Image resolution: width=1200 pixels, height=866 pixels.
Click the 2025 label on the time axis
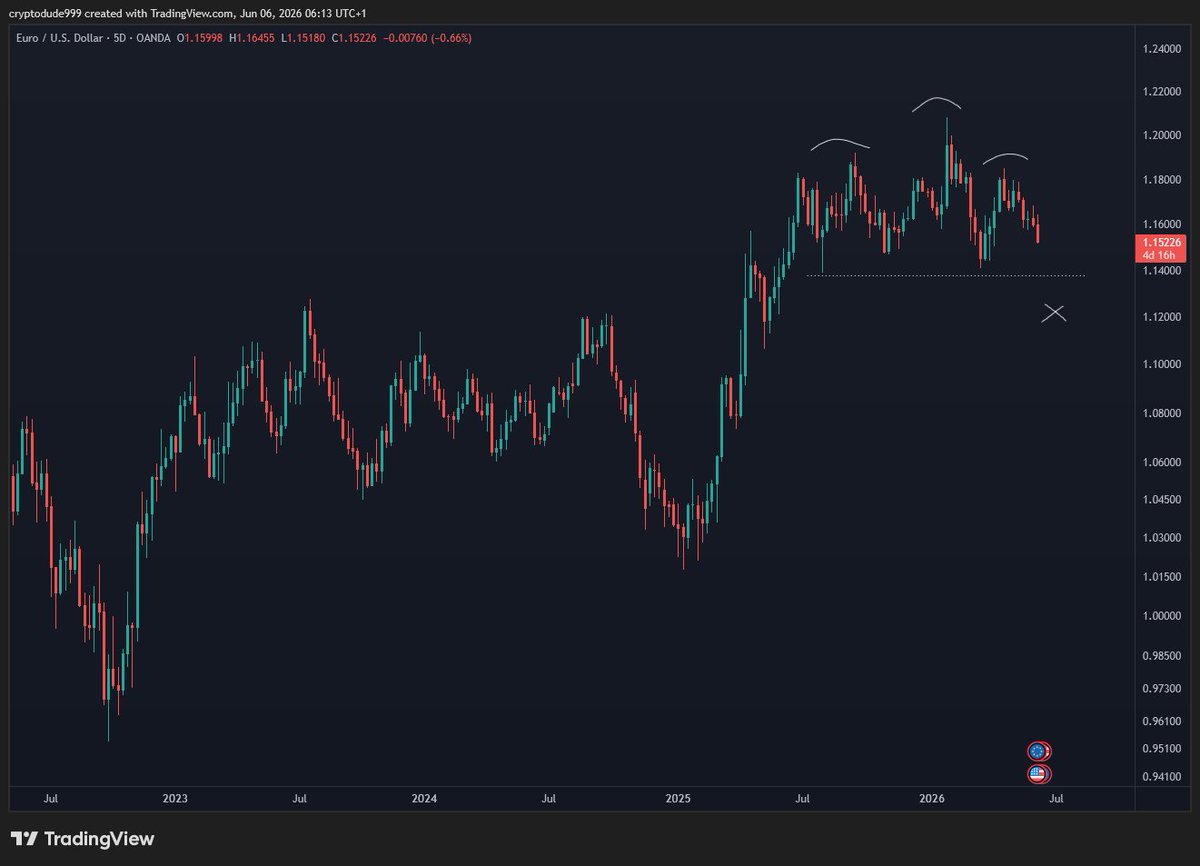[678, 799]
